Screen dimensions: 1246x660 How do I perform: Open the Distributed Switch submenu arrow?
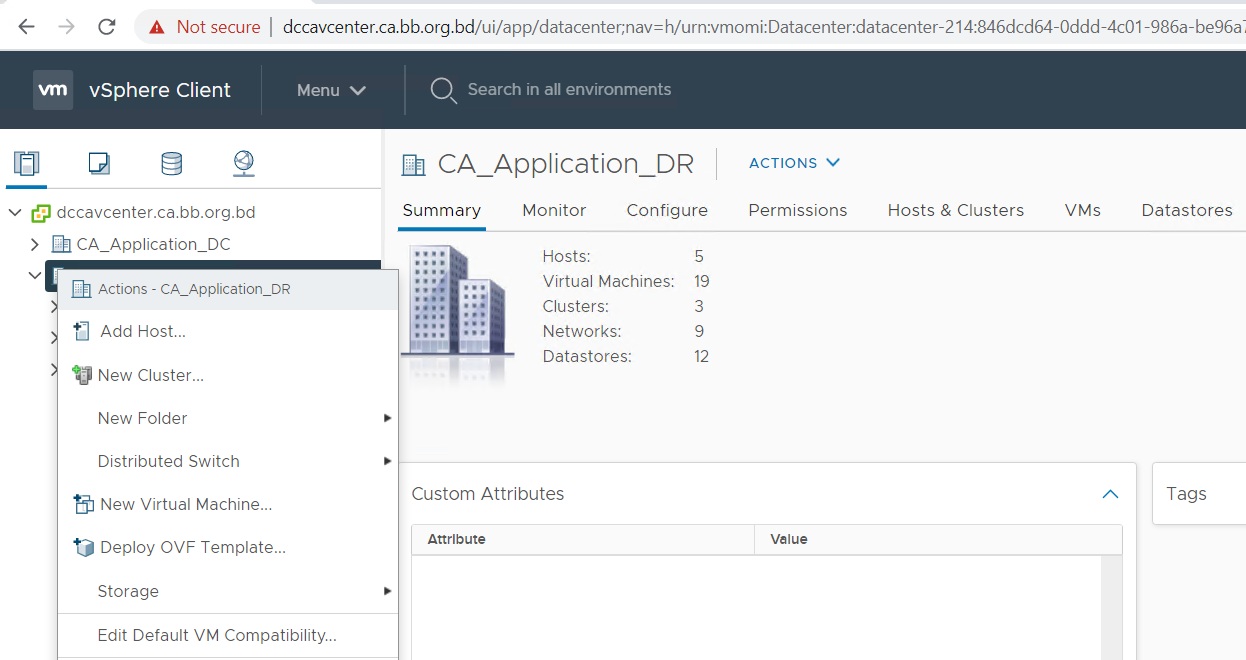(387, 461)
